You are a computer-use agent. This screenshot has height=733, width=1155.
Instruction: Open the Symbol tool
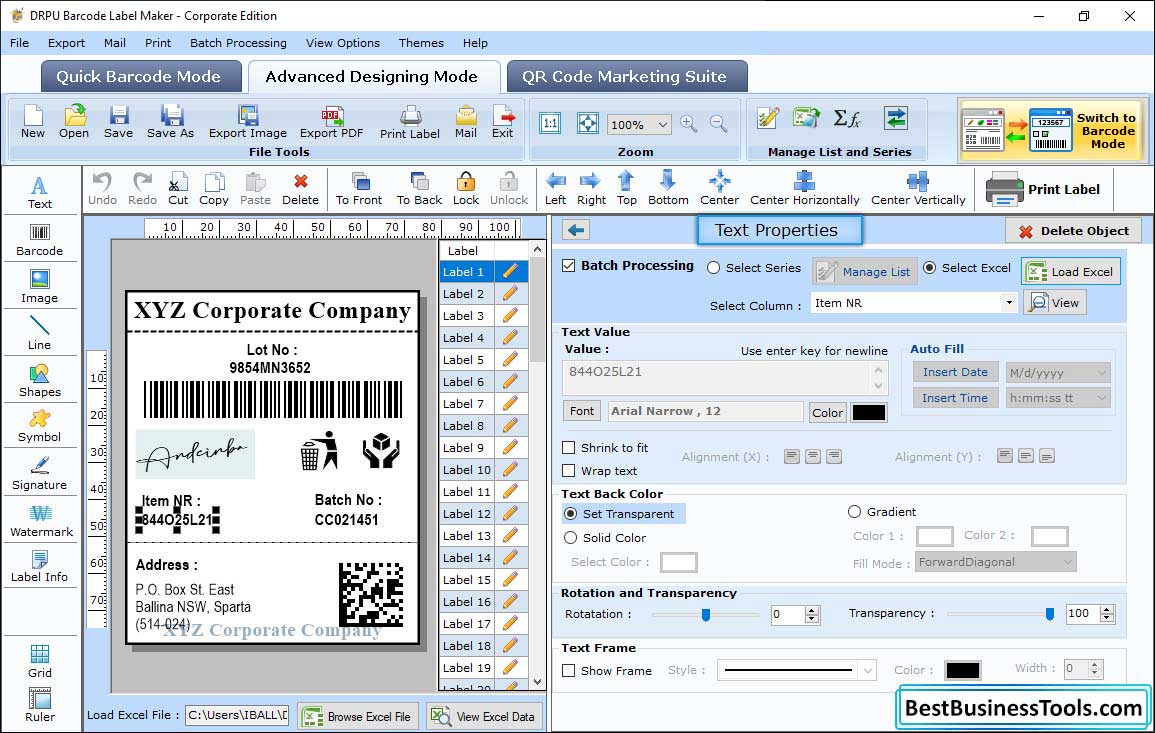(40, 427)
